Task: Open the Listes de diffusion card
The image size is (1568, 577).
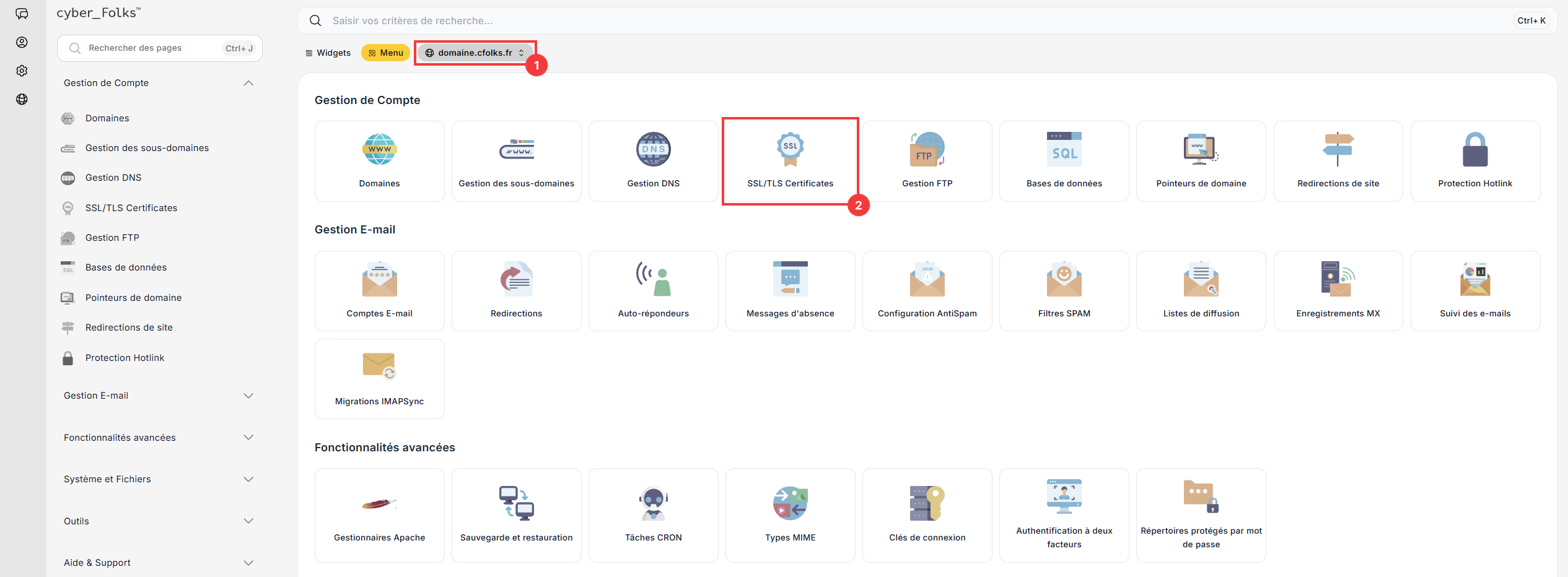Action: coord(1201,291)
